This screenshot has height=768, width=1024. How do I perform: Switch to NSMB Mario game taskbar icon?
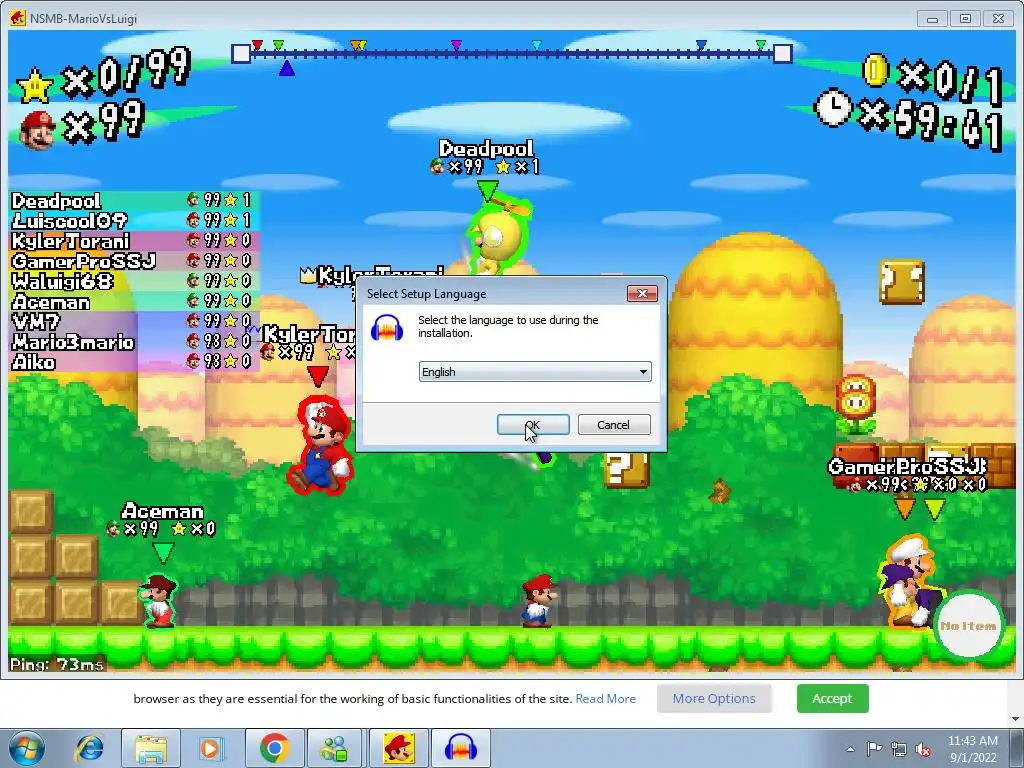point(398,748)
